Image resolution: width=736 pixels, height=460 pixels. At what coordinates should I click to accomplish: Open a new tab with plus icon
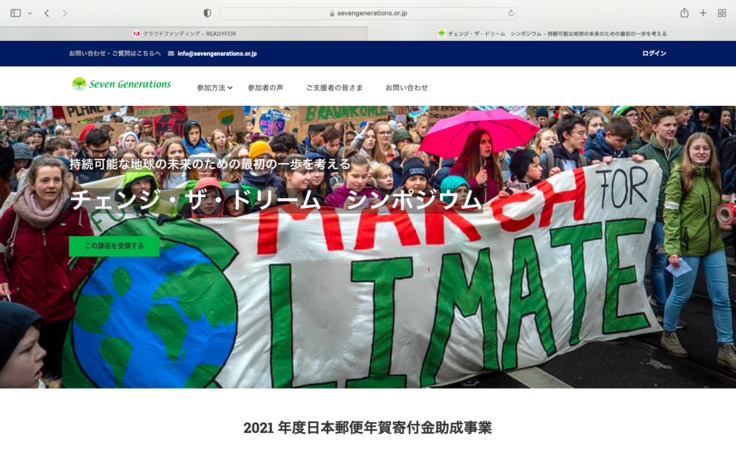point(703,13)
